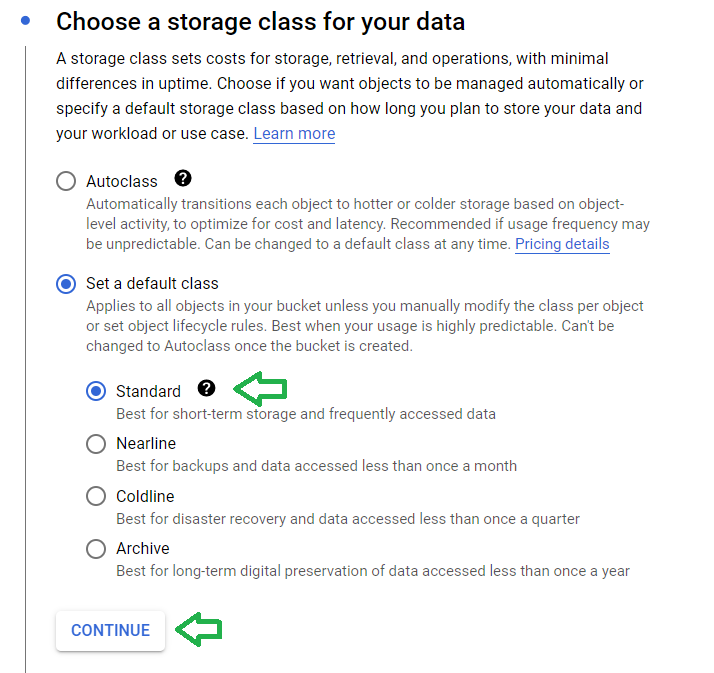Click the Choose a storage class heading
Viewport: 714px width, 673px height.
[260, 21]
